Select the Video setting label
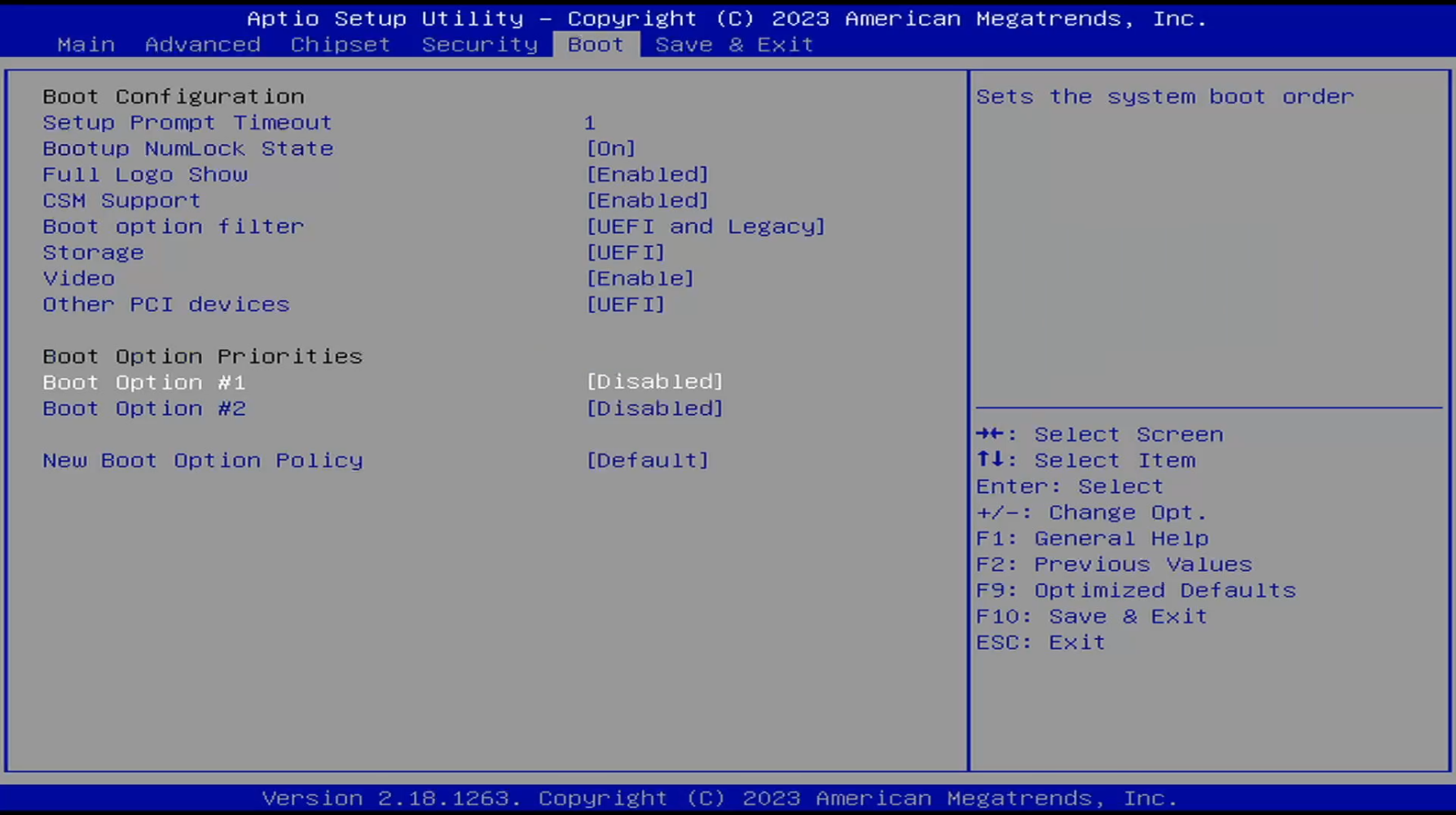Viewport: 1456px width, 815px height. 79,280
